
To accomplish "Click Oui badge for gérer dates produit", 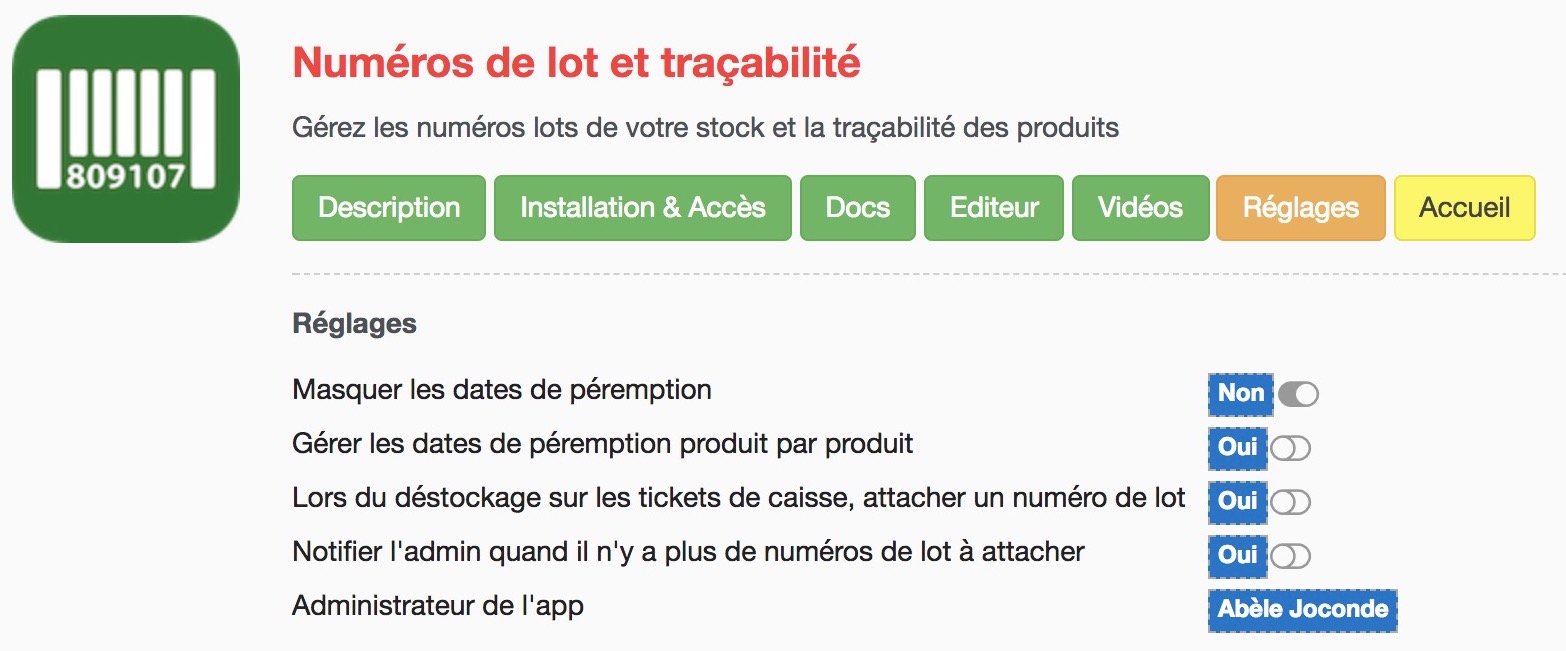I will 1238,448.
